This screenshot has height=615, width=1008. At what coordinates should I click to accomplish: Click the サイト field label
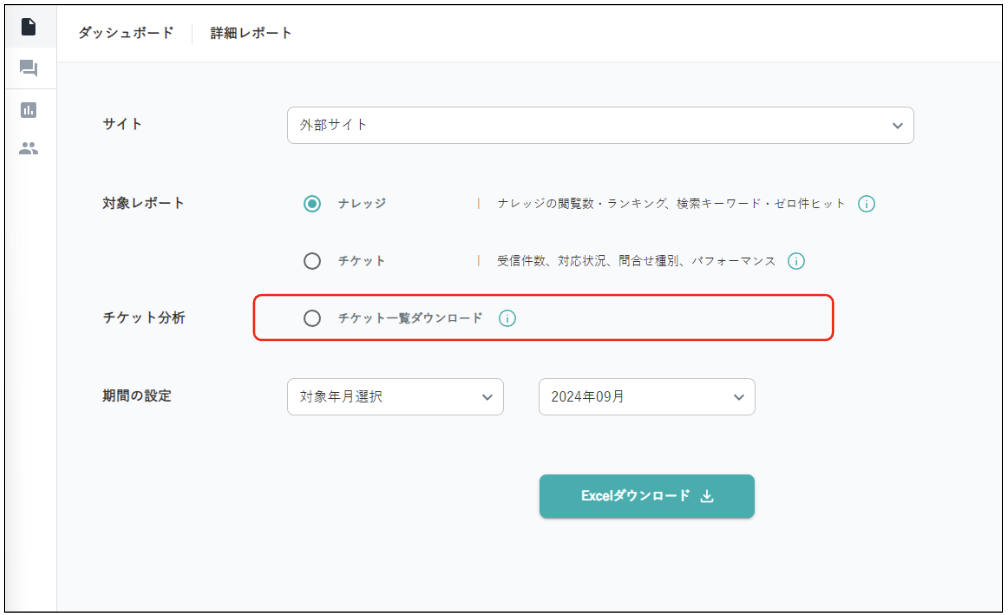(122, 124)
